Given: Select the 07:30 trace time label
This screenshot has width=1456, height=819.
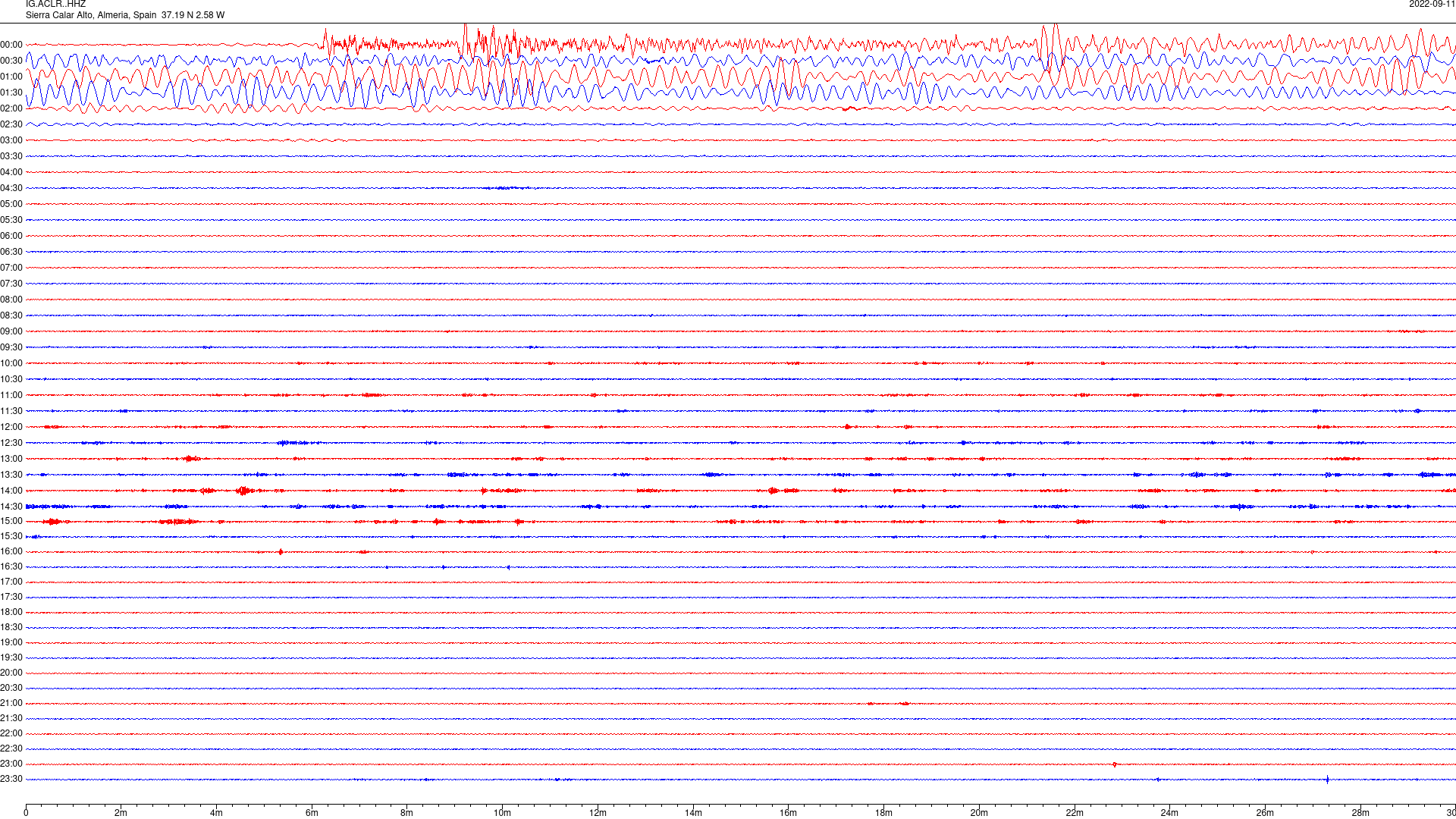Looking at the screenshot, I should (x=11, y=284).
